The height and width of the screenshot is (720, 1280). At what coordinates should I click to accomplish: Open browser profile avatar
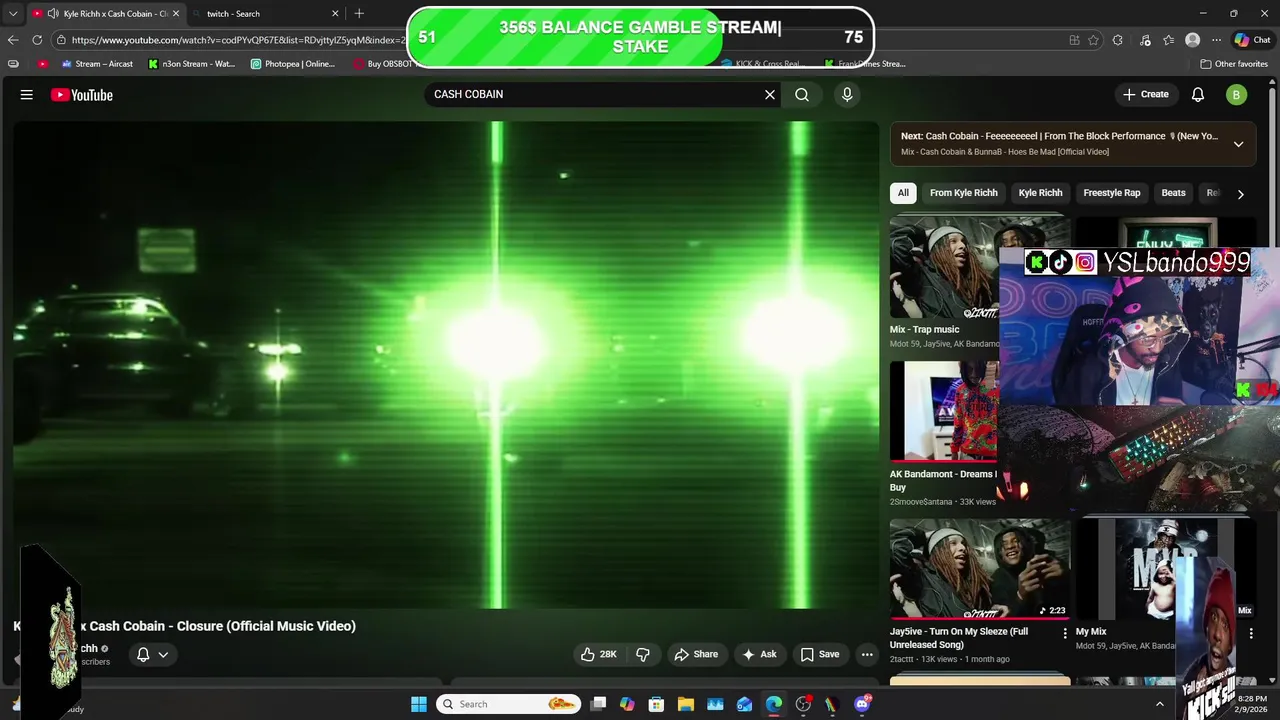tap(1192, 40)
